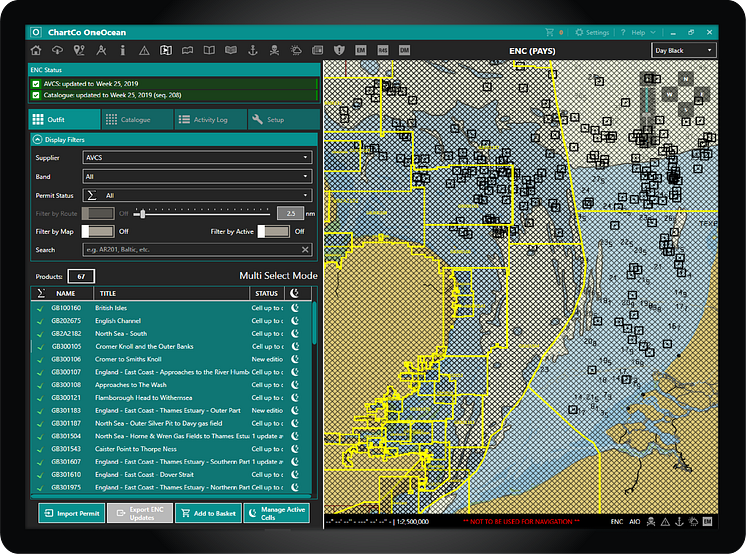Toggle AIO layer in map status bar
Viewport: 746px width, 554px height.
click(x=635, y=522)
